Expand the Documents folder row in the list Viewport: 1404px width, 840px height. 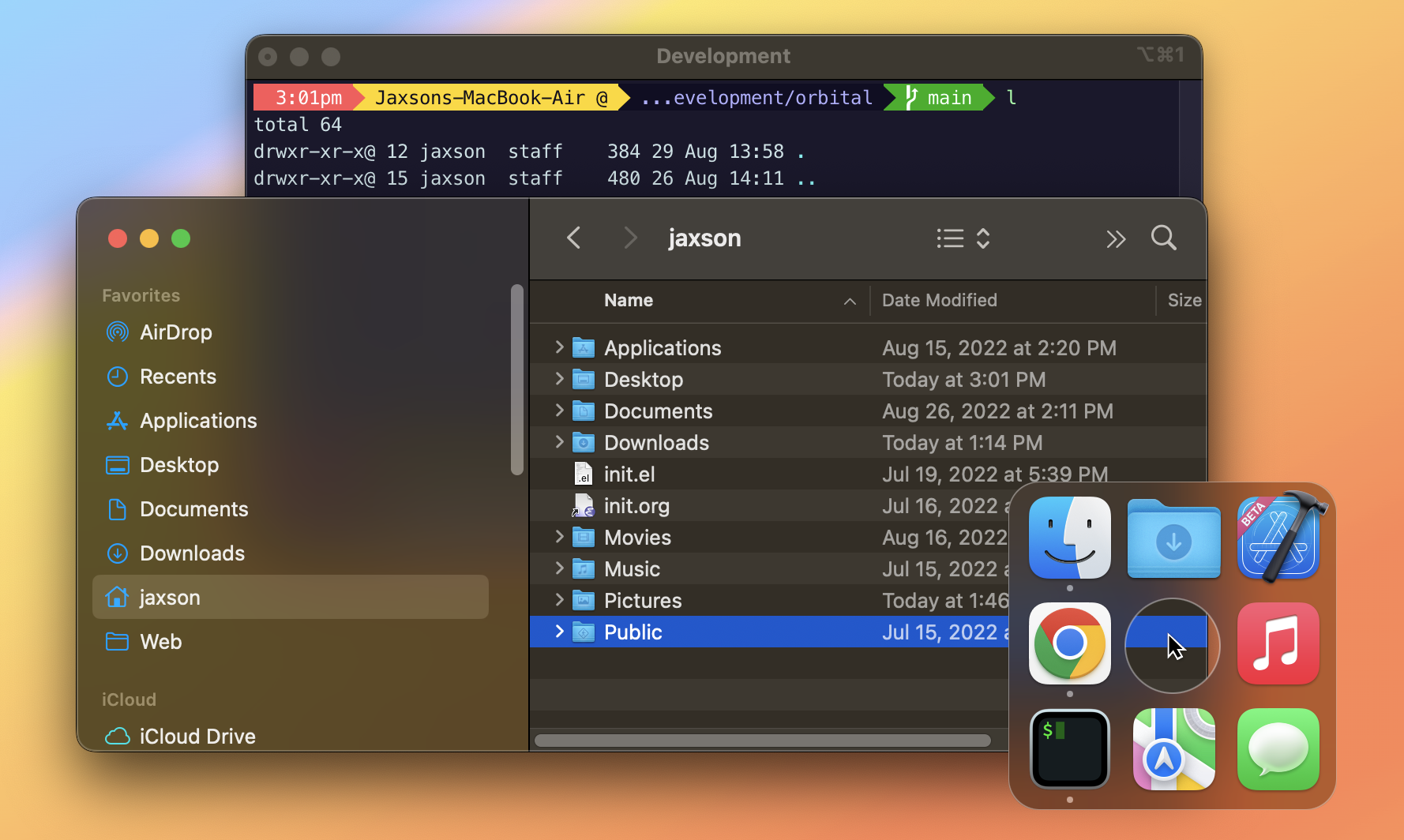pyautogui.click(x=559, y=411)
